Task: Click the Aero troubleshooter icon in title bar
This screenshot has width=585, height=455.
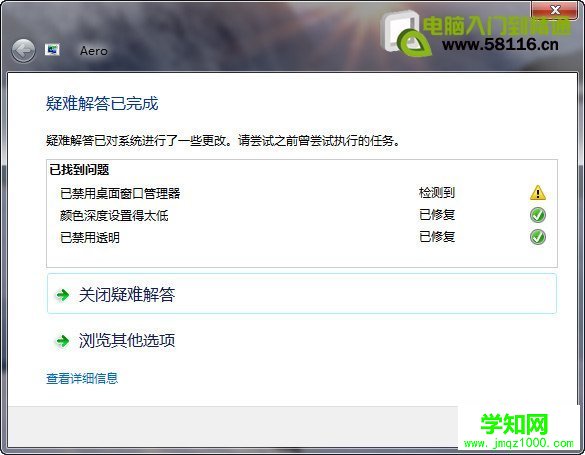Action: [52, 50]
